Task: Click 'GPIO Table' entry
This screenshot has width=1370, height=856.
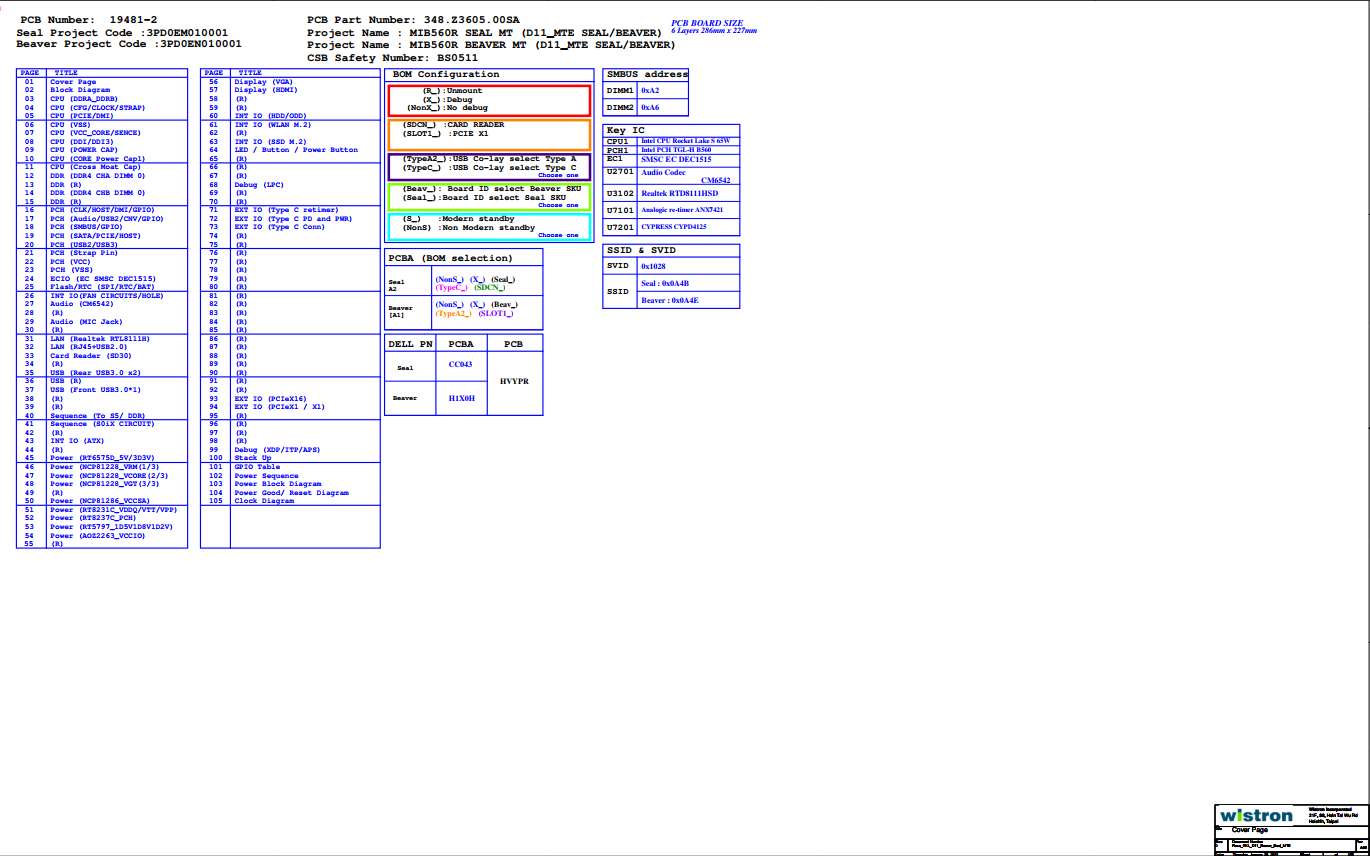Action: pos(257,467)
